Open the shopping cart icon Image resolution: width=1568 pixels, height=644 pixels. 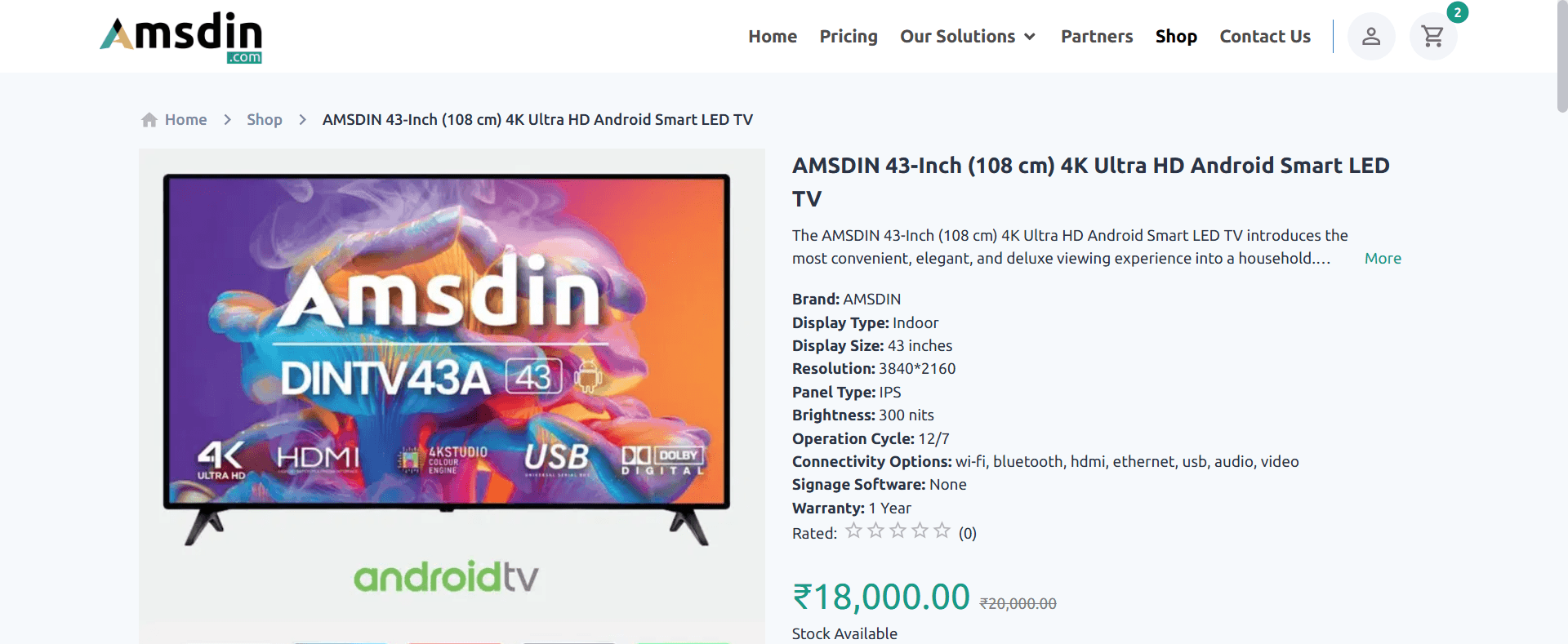click(1432, 36)
